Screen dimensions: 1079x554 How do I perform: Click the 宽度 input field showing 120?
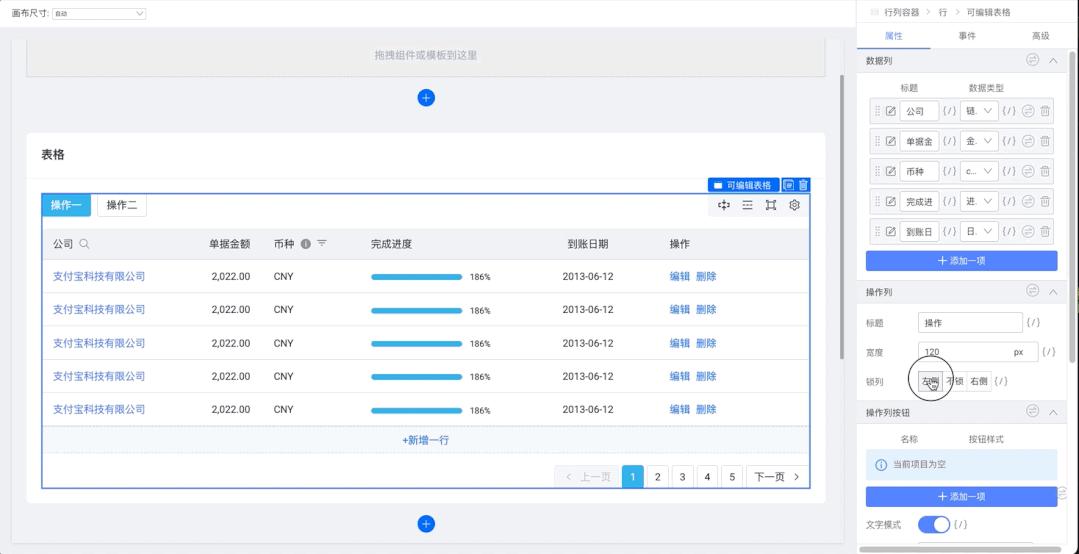coord(964,352)
